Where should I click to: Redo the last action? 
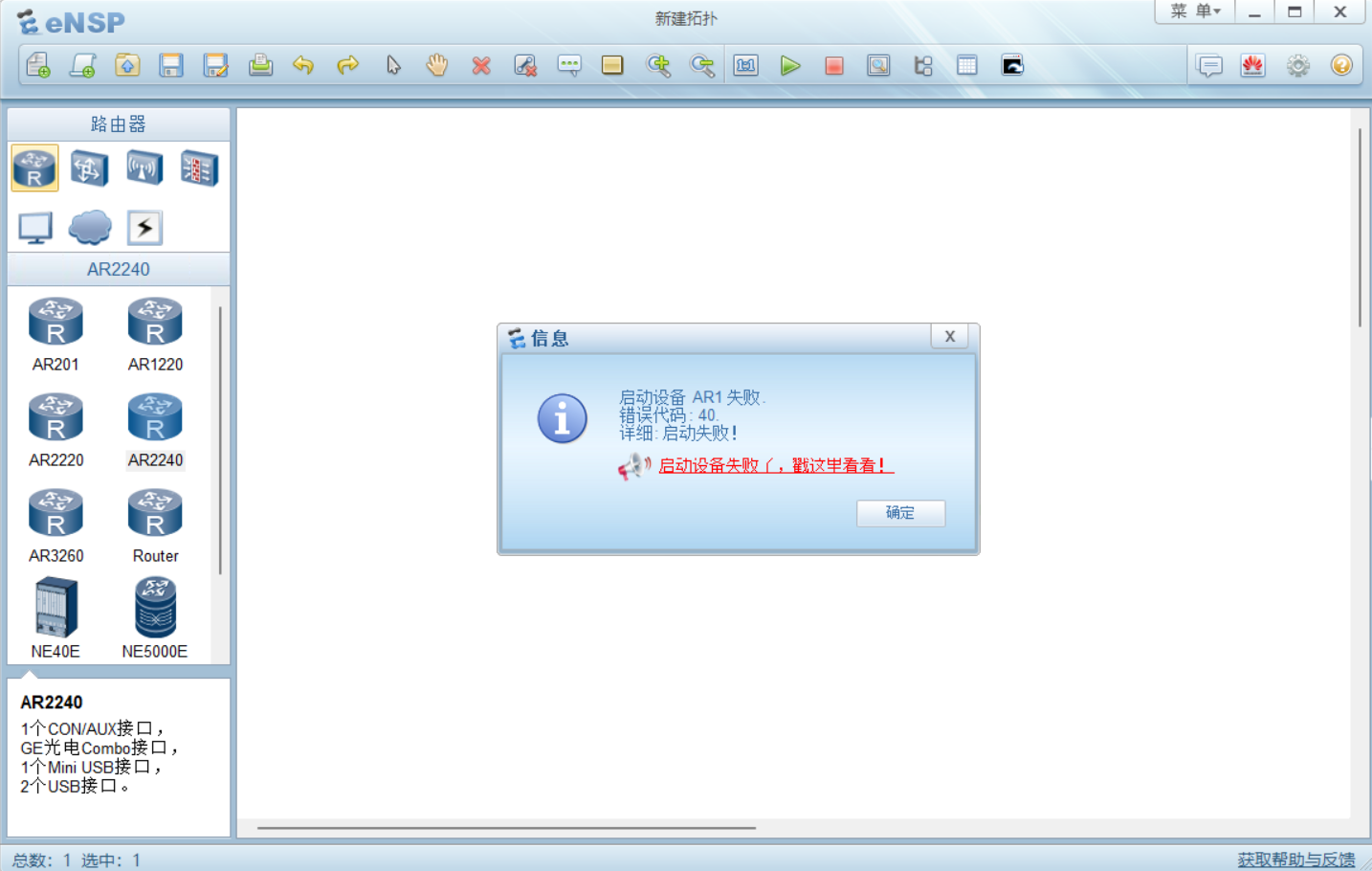point(348,65)
